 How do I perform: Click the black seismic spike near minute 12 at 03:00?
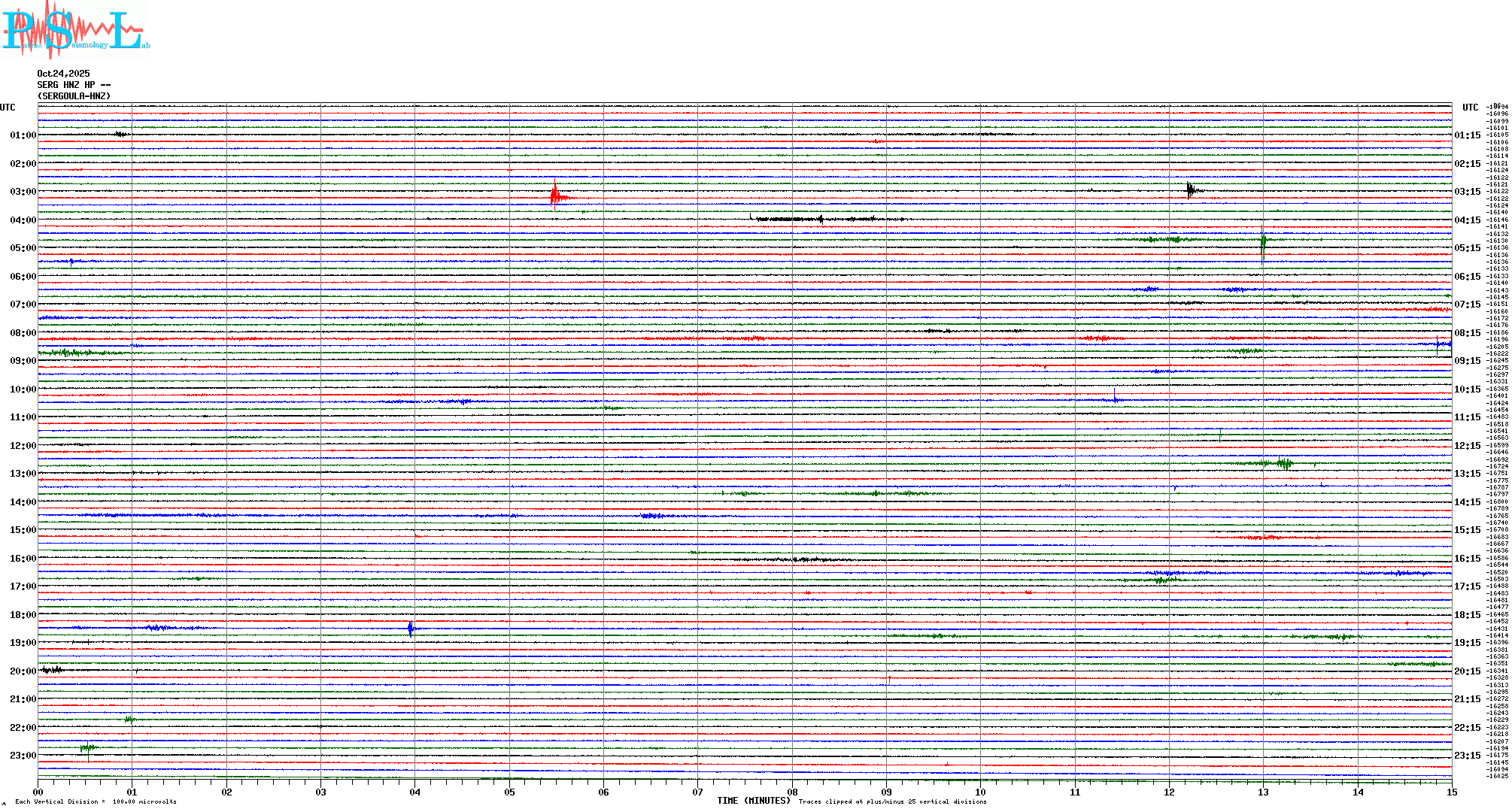1191,190
